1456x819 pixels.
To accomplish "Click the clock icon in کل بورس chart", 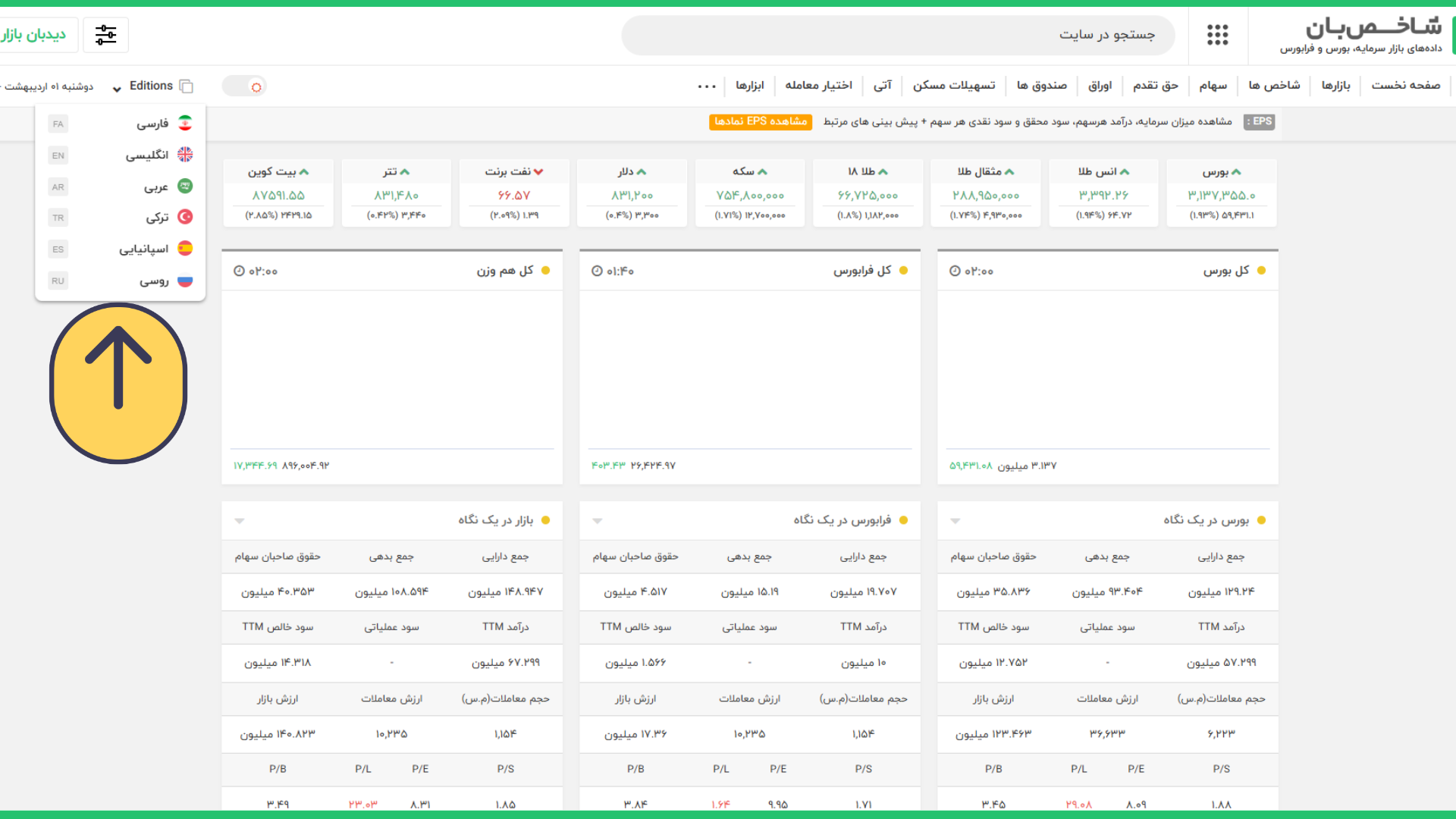I will (955, 271).
